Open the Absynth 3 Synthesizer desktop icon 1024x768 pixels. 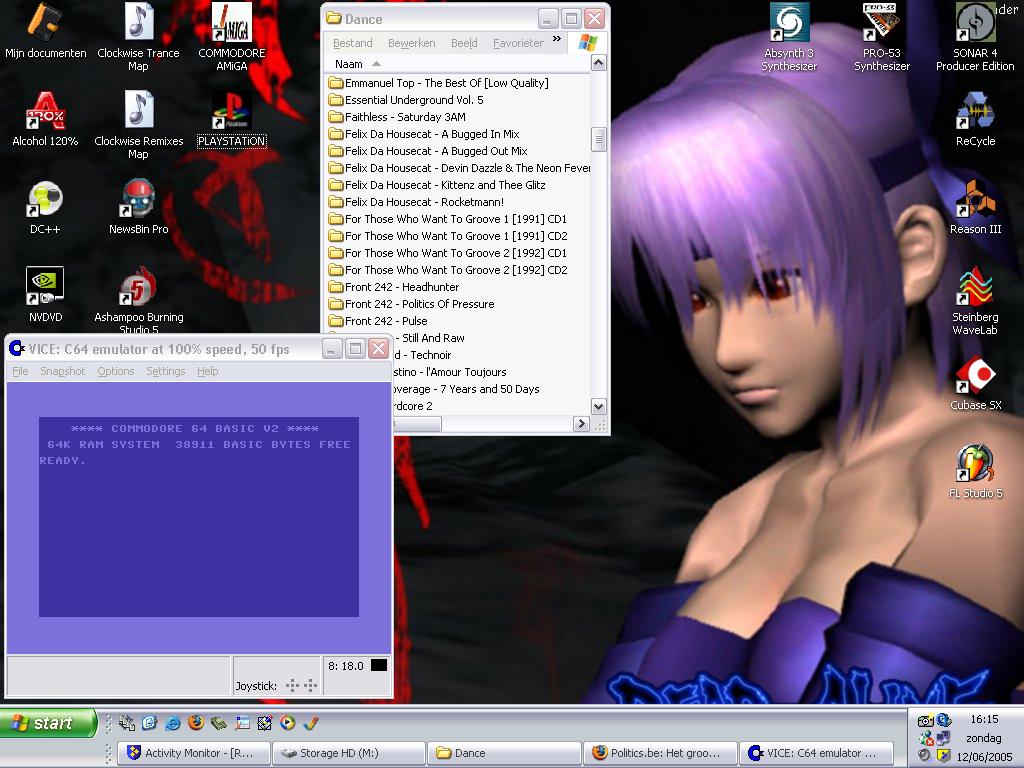click(x=788, y=24)
